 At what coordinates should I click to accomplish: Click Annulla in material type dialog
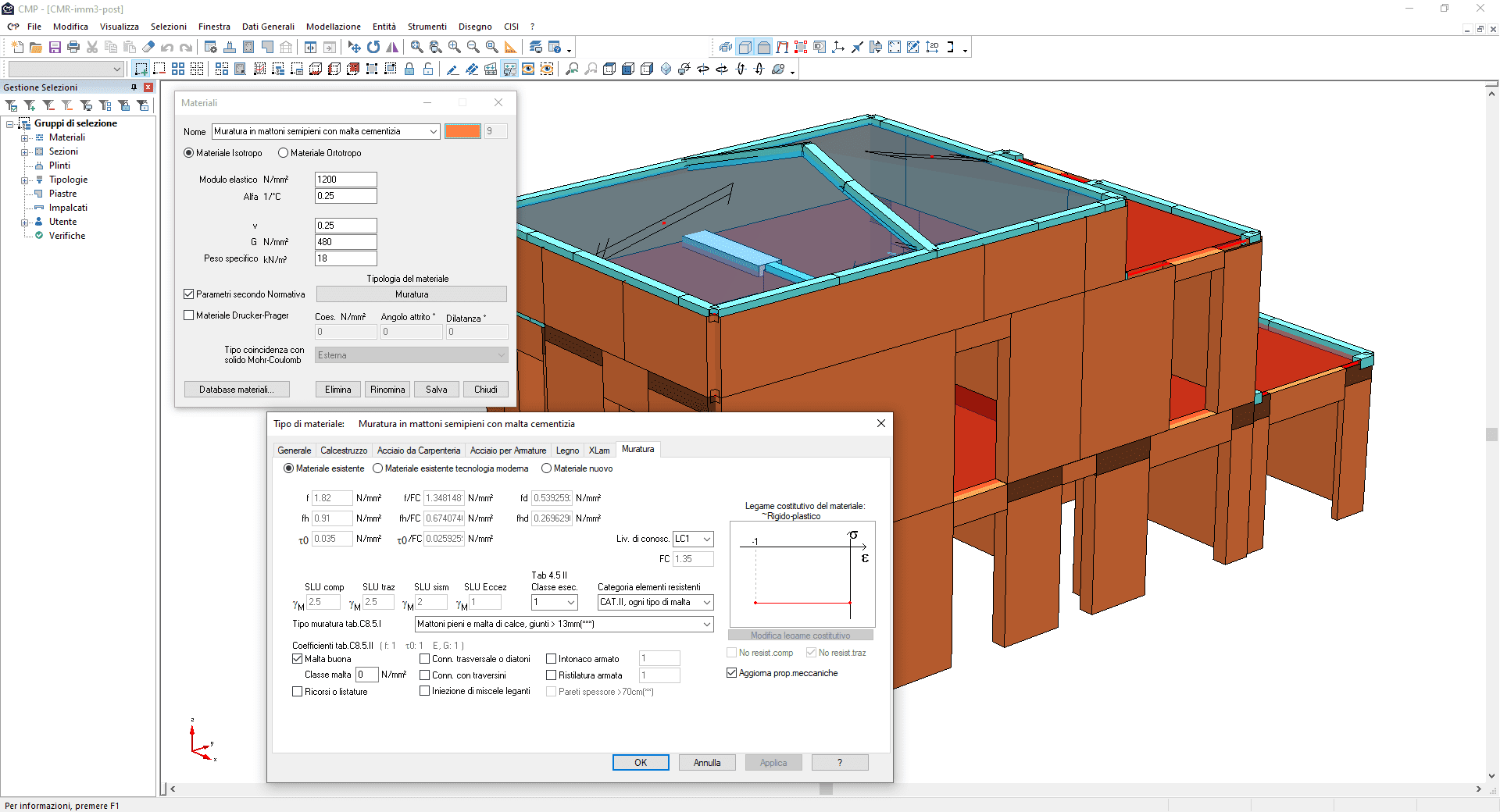point(707,763)
